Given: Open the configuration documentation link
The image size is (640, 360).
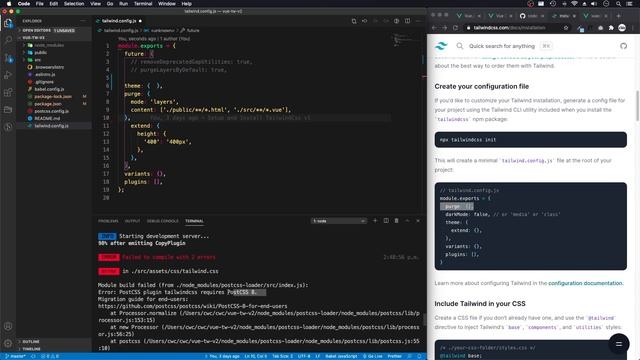Looking at the screenshot, I should [585, 283].
